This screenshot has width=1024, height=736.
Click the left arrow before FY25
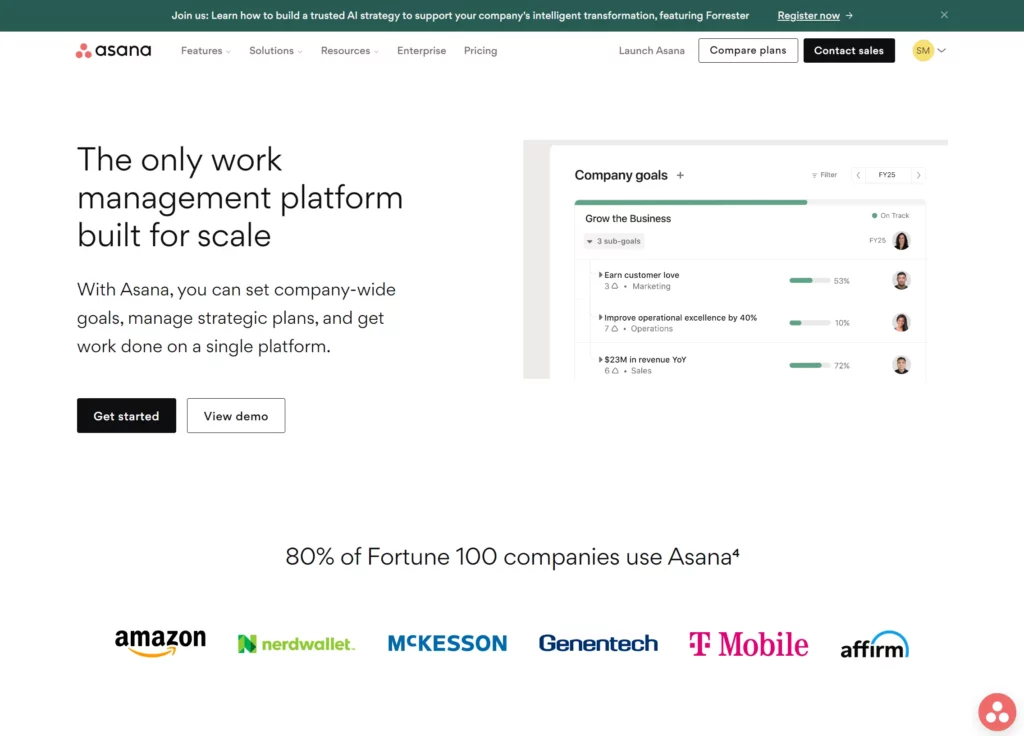(857, 174)
